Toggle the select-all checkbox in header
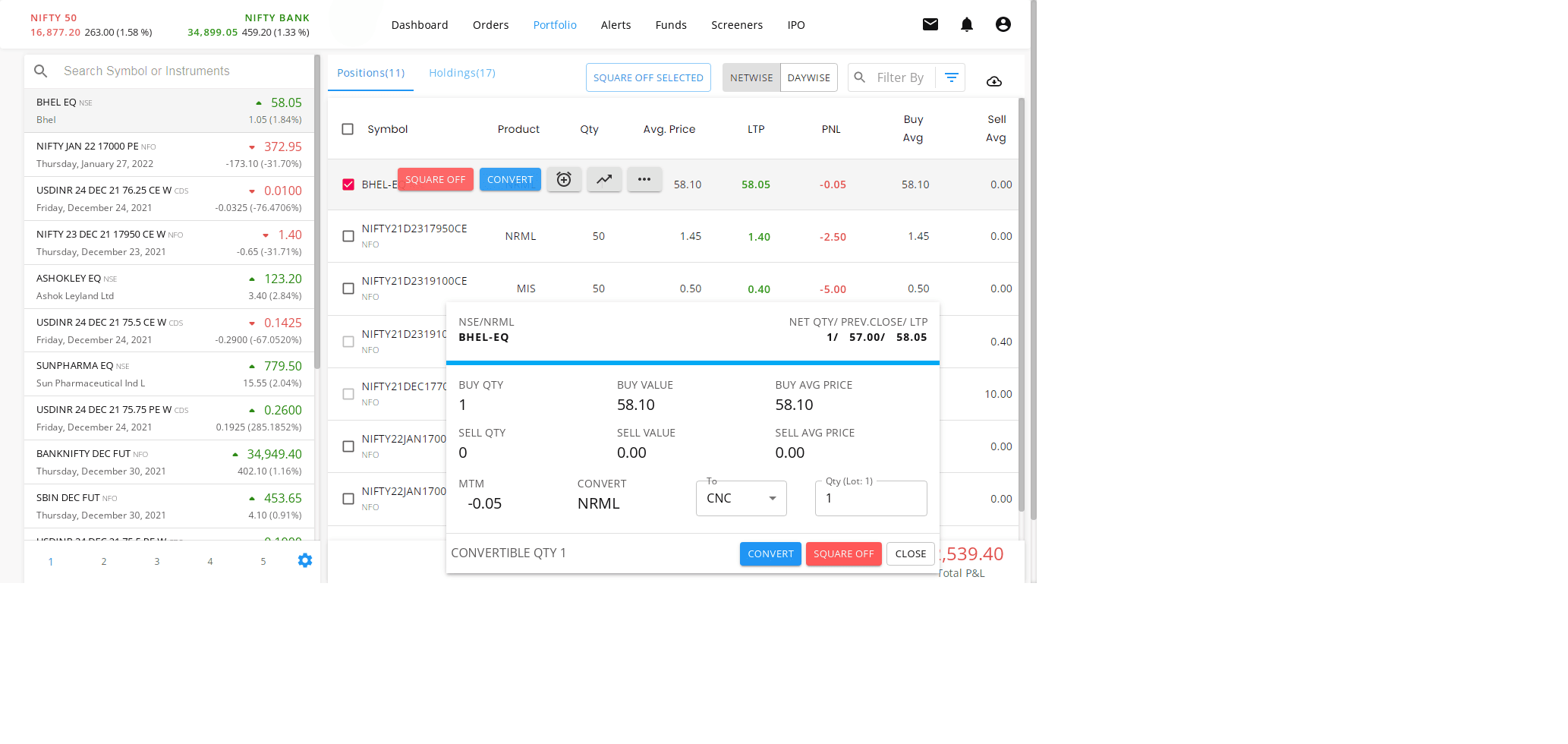The height and width of the screenshot is (744, 1568). [x=348, y=129]
